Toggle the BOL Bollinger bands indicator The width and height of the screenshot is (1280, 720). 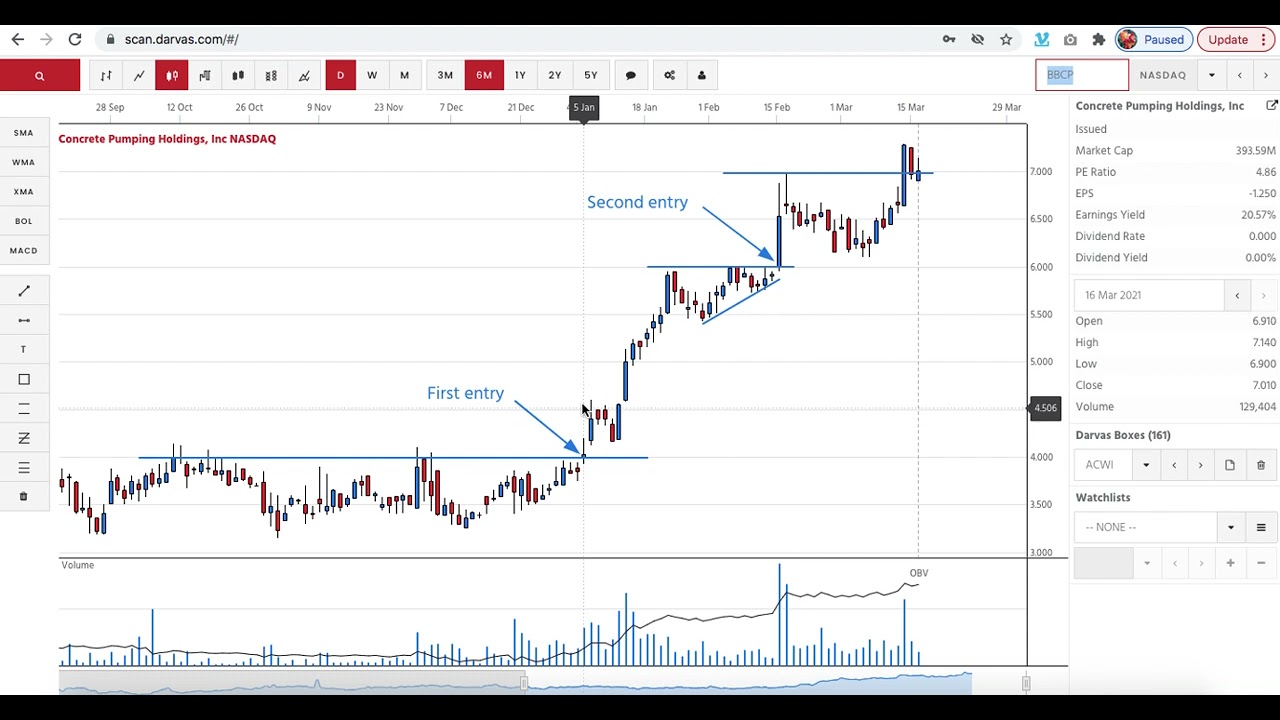(24, 221)
